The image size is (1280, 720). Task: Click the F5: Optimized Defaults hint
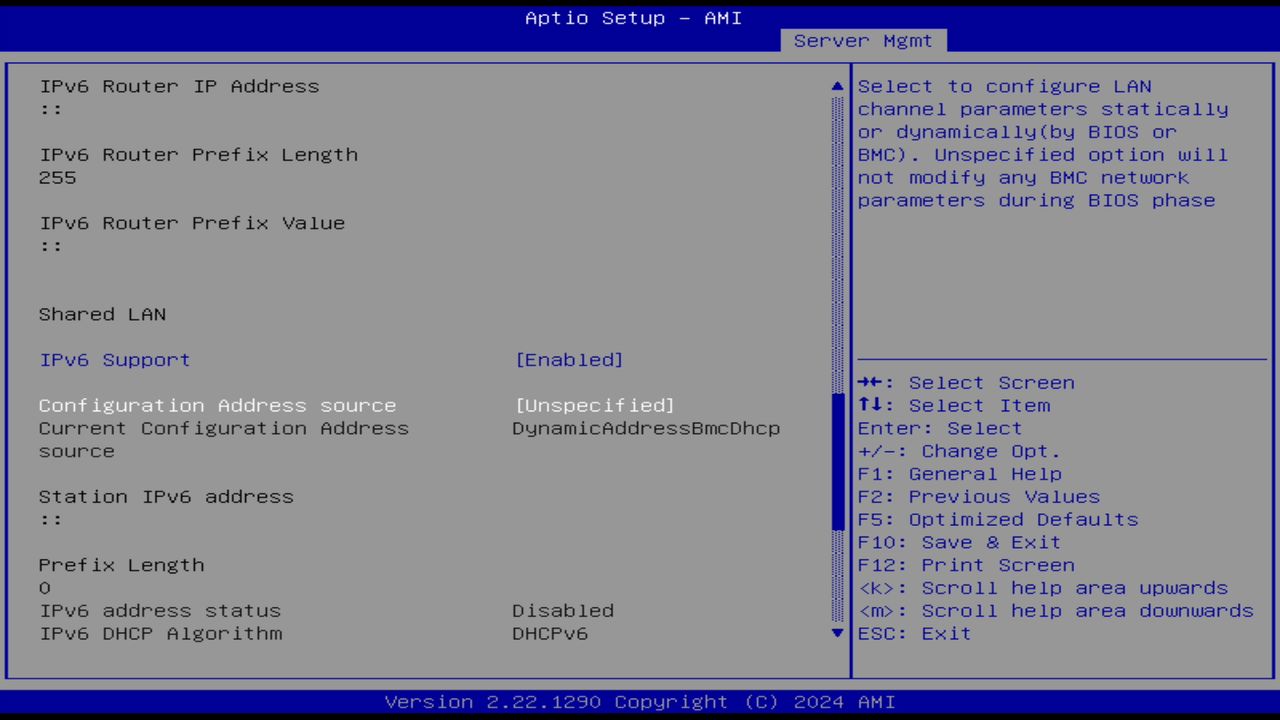click(998, 519)
